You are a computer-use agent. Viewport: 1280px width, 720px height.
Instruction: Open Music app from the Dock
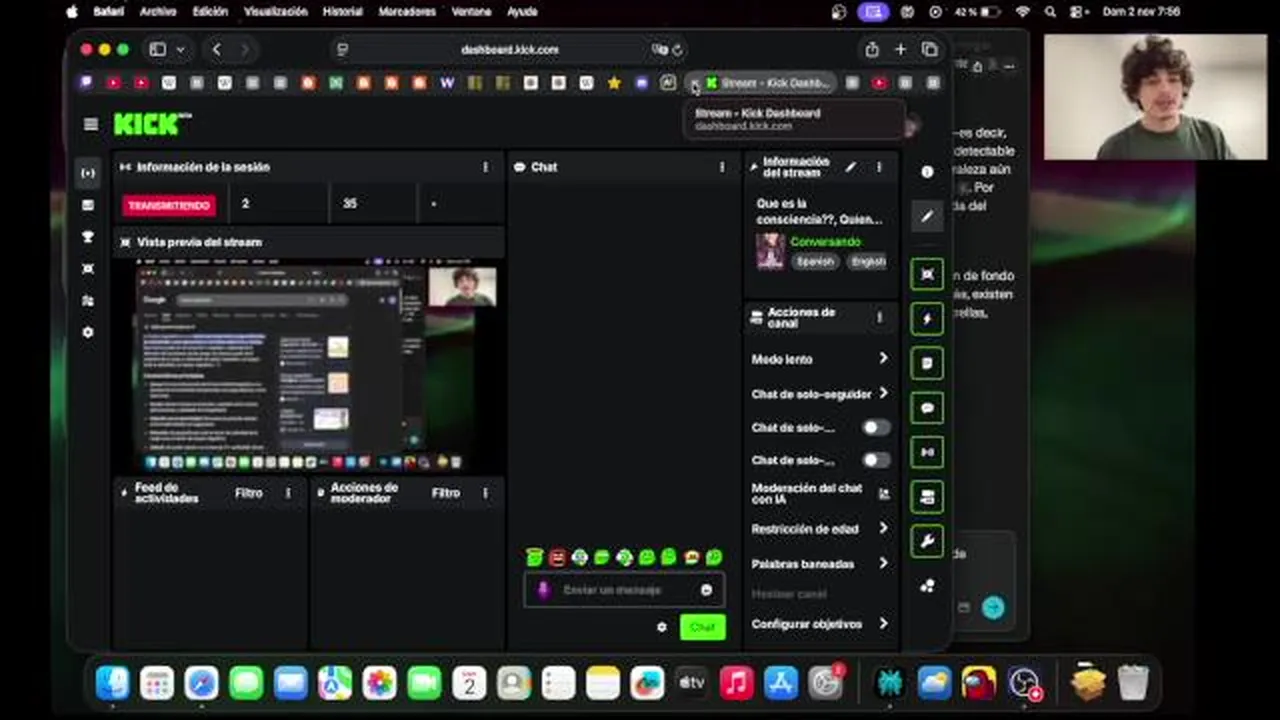736,683
